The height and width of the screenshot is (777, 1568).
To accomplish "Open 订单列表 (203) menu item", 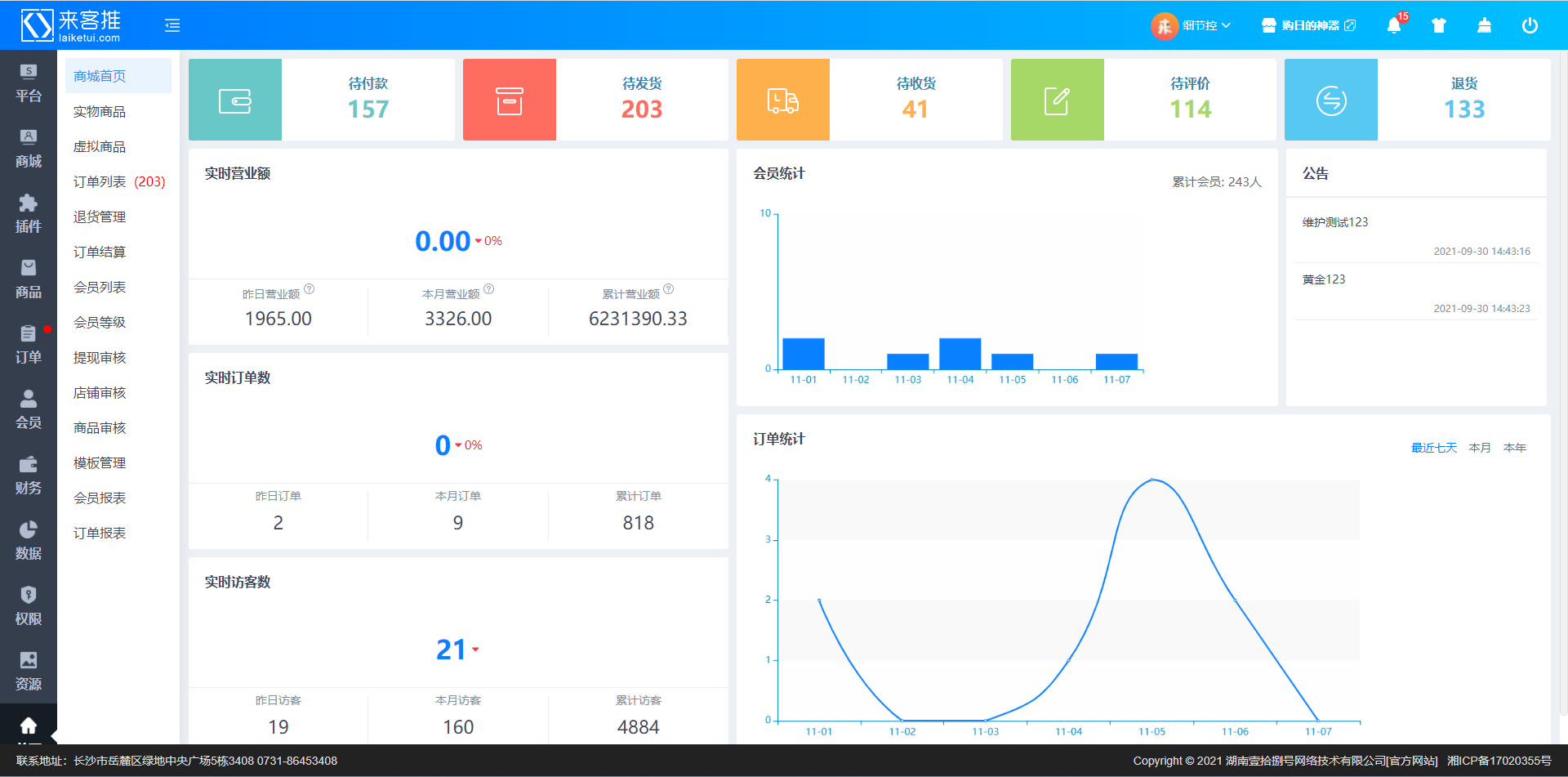I will coord(118,181).
